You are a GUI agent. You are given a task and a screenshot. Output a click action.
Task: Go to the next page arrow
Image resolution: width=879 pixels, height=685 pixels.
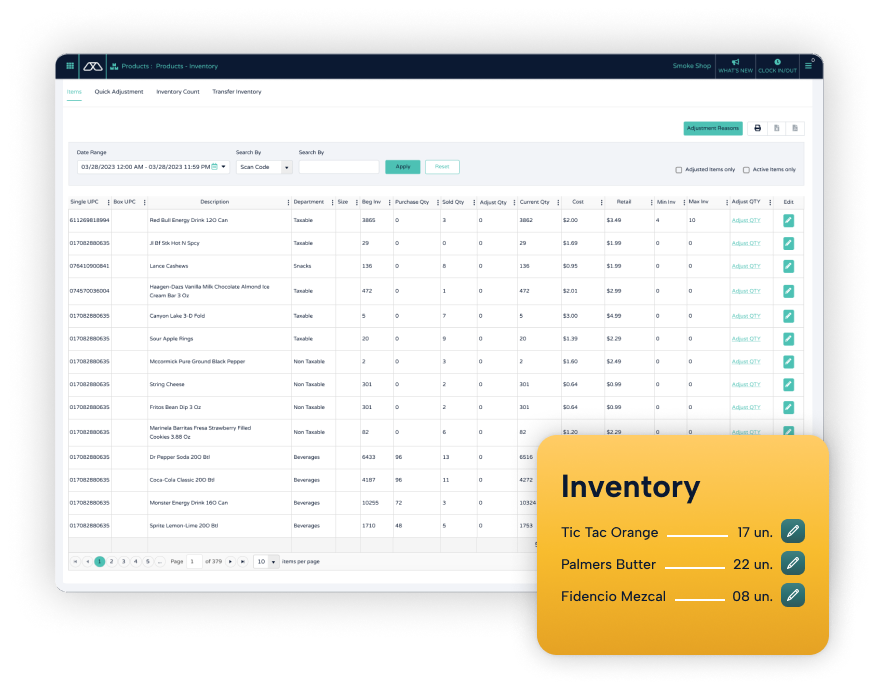tap(230, 561)
